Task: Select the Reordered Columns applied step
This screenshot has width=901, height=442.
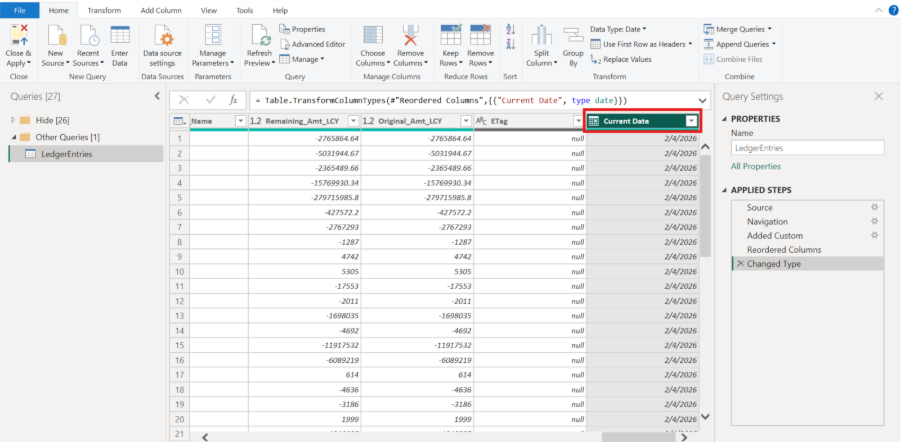Action: (784, 249)
